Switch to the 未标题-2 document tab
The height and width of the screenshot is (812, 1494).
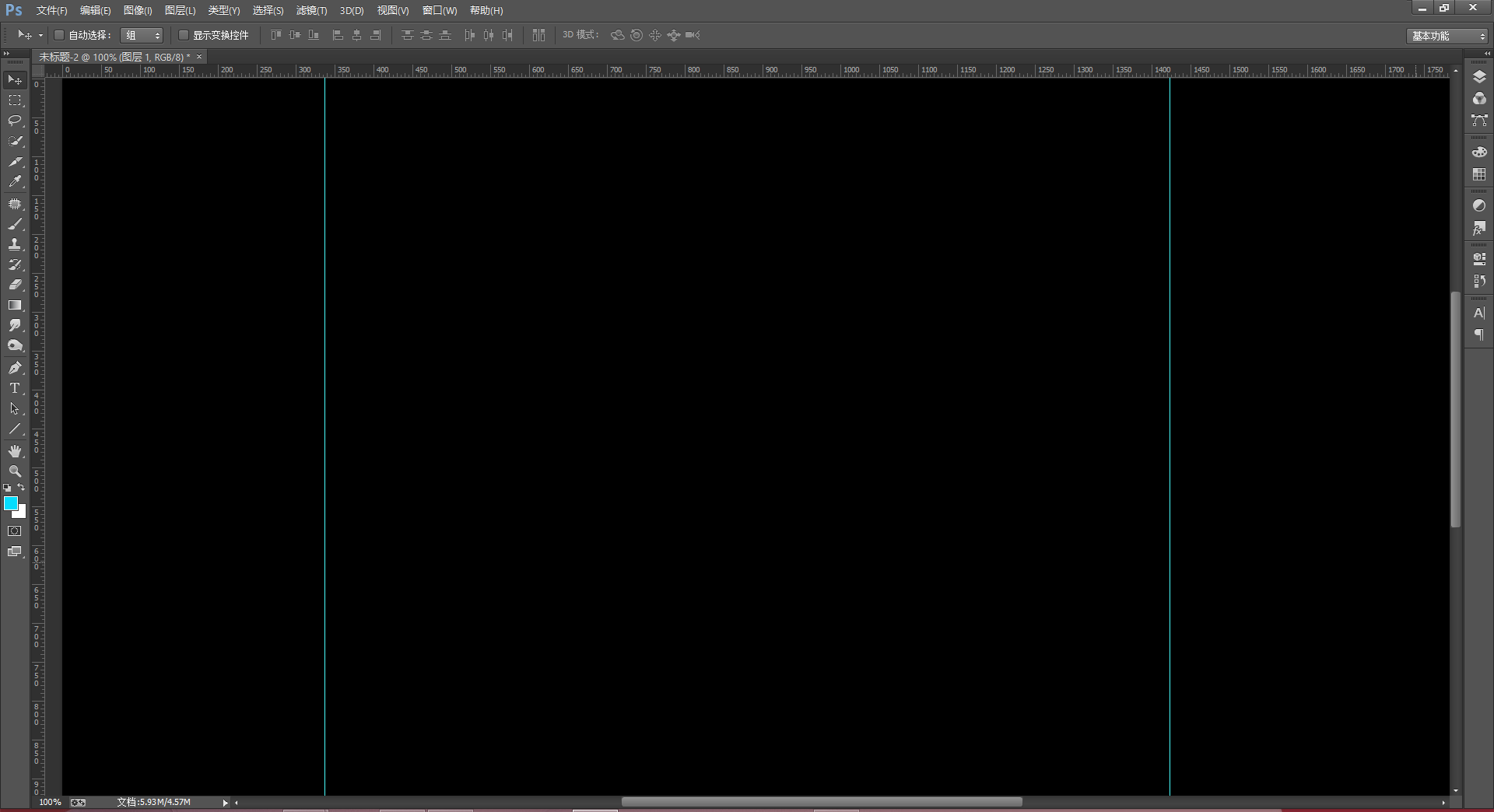click(x=114, y=57)
